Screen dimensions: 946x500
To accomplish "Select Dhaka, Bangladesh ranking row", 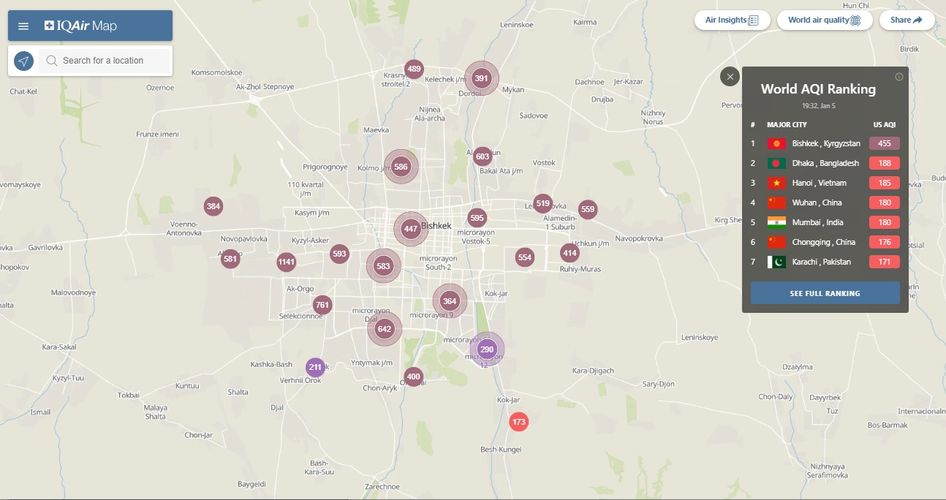I will click(825, 163).
